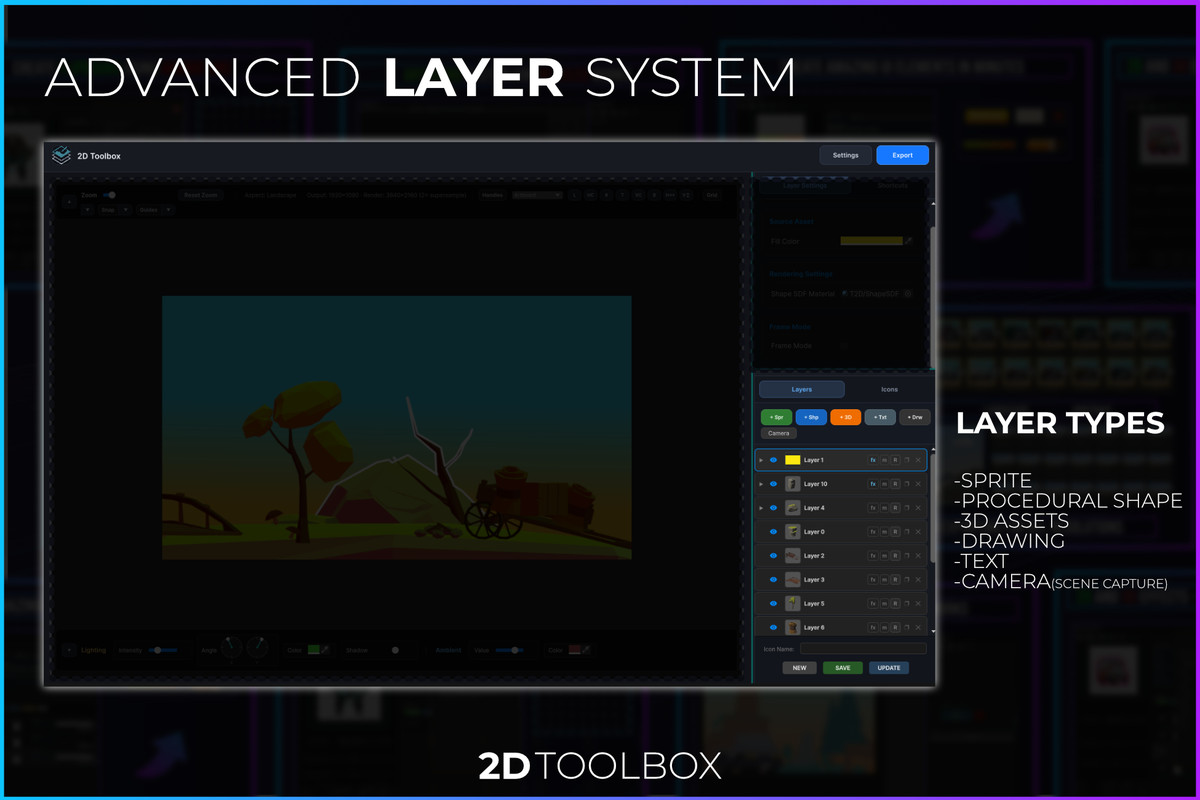
Task: Click the R reset icon on Layer 2
Action: click(895, 556)
